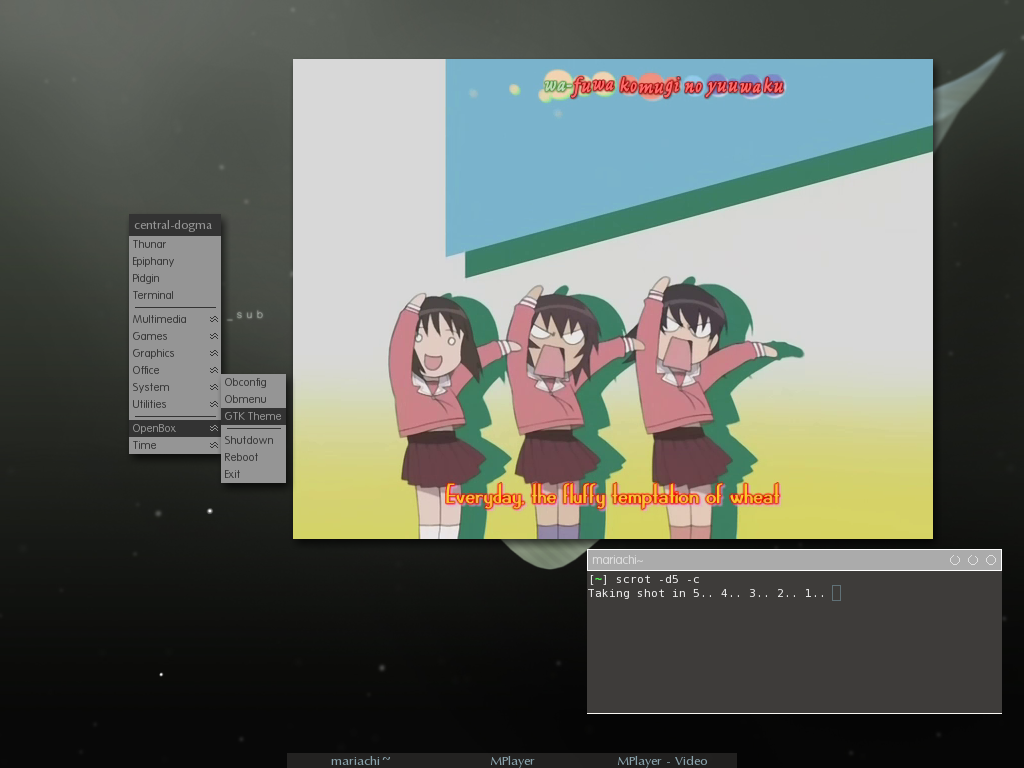Open Terminal from the root menu

pos(174,295)
